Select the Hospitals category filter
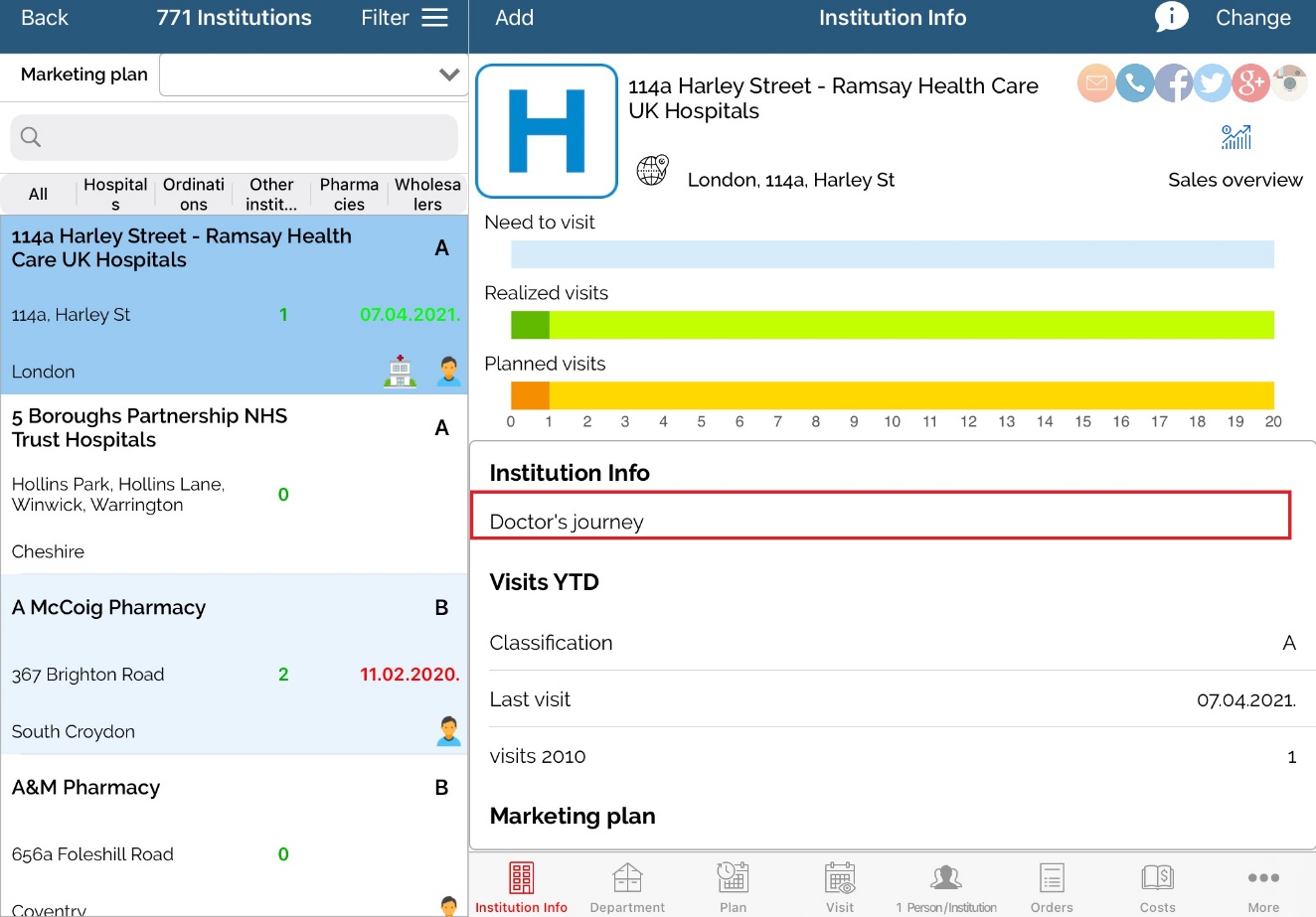Screen dimensions: 1316x917 pos(115,194)
